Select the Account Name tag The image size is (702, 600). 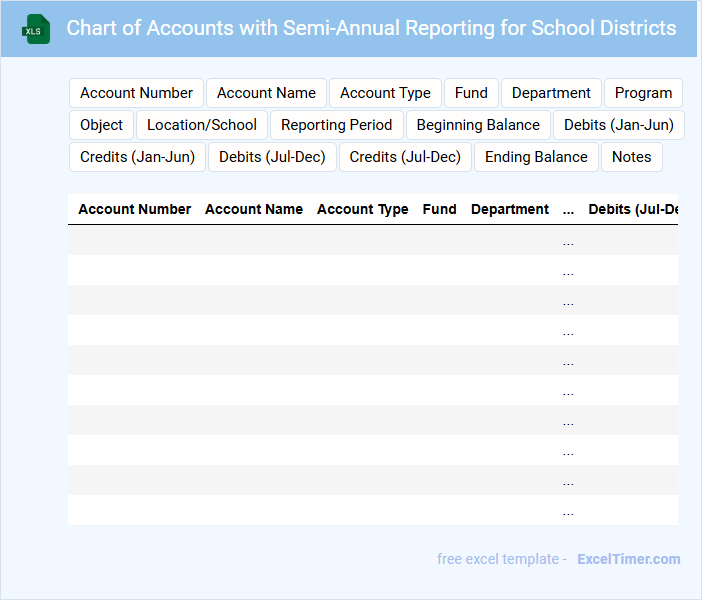266,93
